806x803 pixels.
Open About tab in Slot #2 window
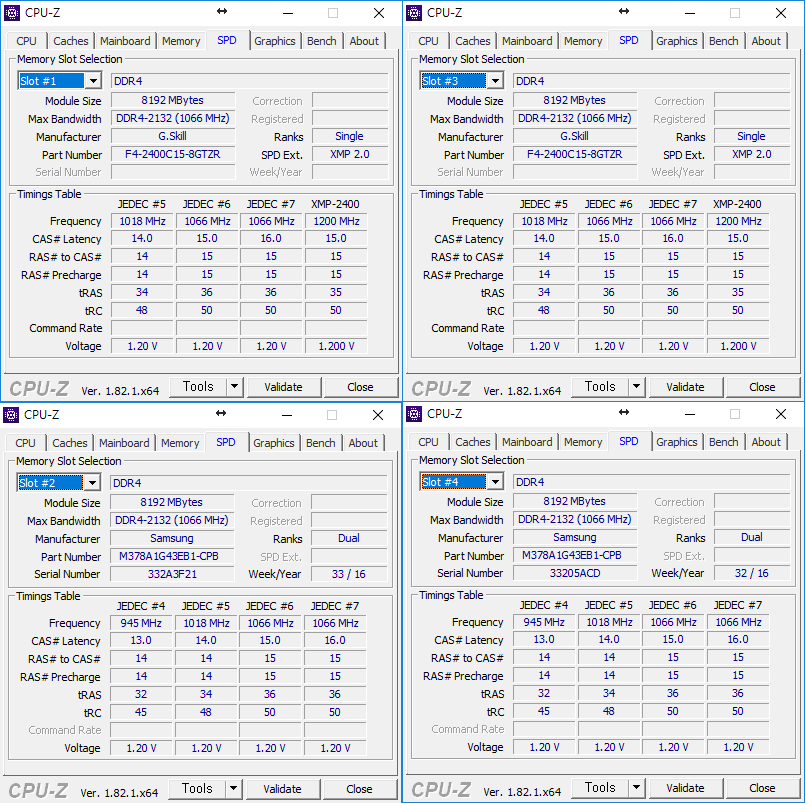coord(363,443)
